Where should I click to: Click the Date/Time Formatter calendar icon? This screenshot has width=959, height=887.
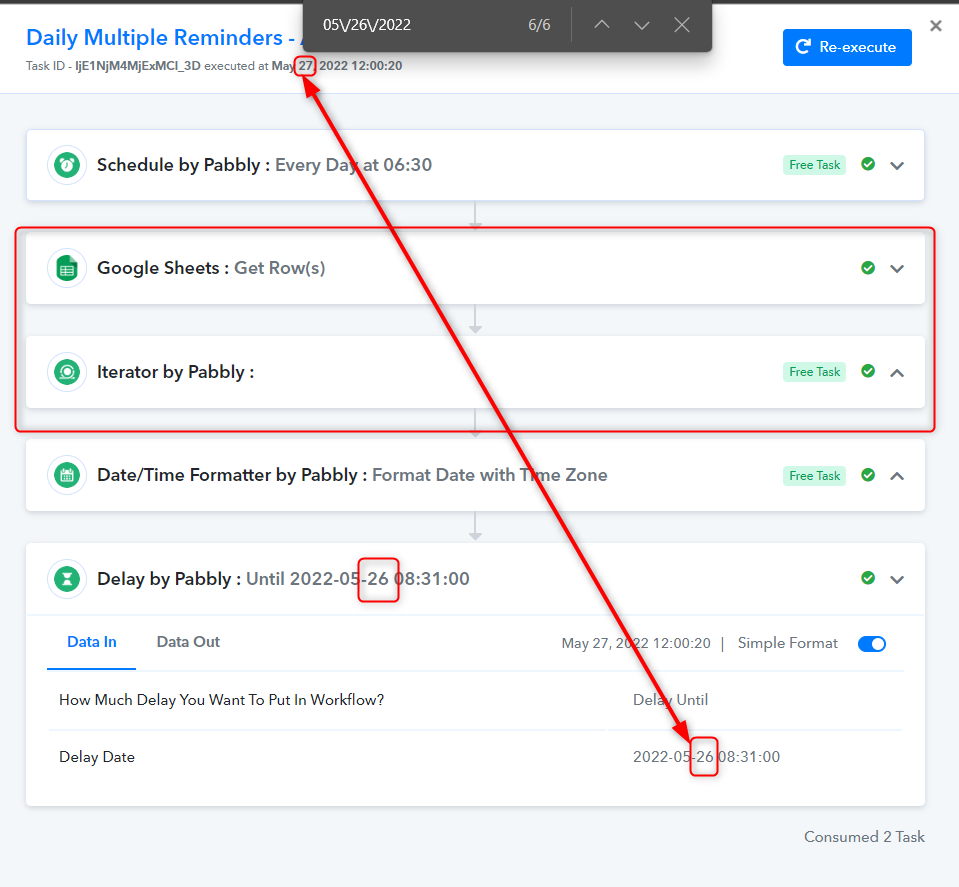pos(67,475)
